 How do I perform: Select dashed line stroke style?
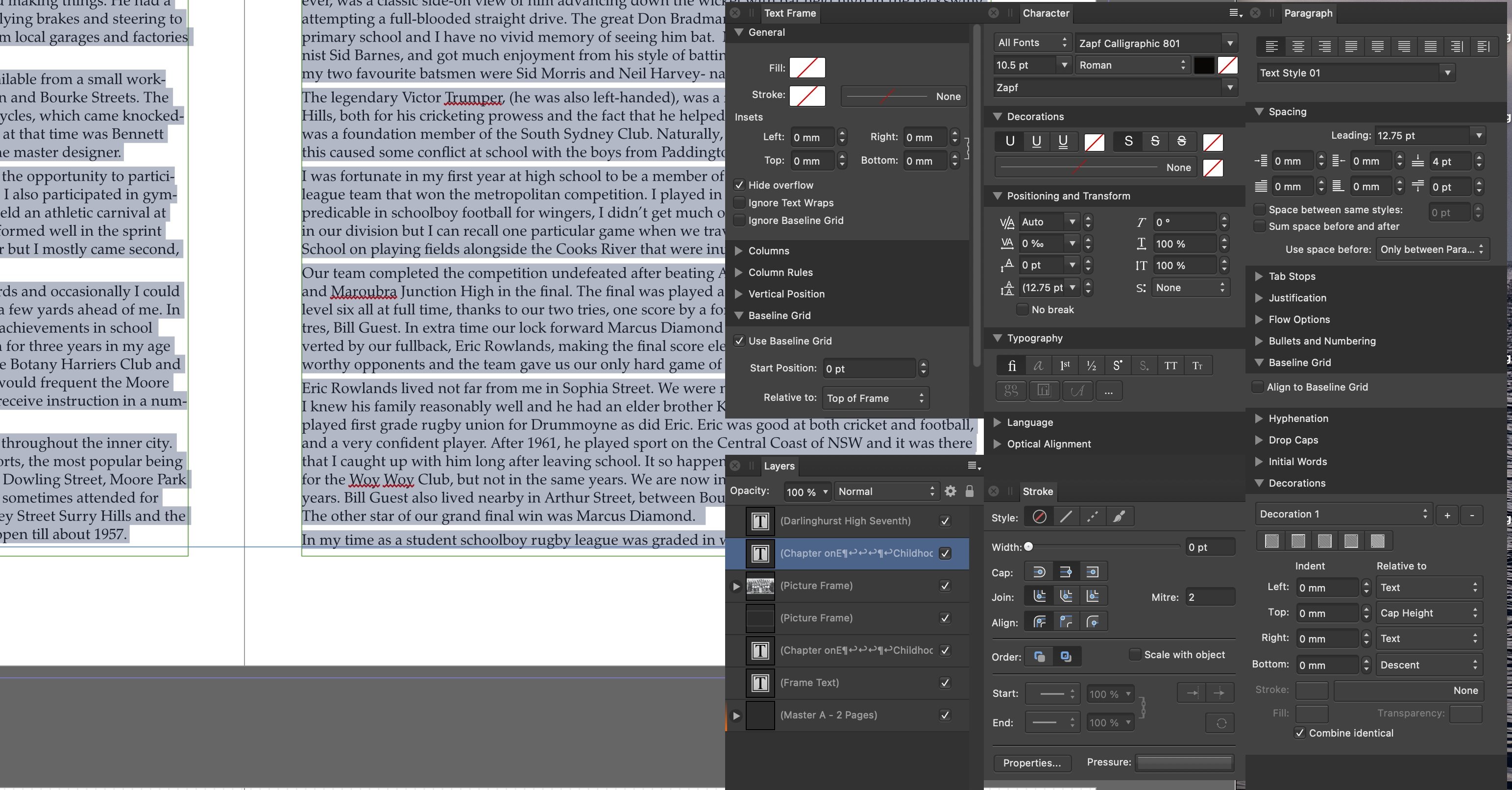(x=1092, y=517)
